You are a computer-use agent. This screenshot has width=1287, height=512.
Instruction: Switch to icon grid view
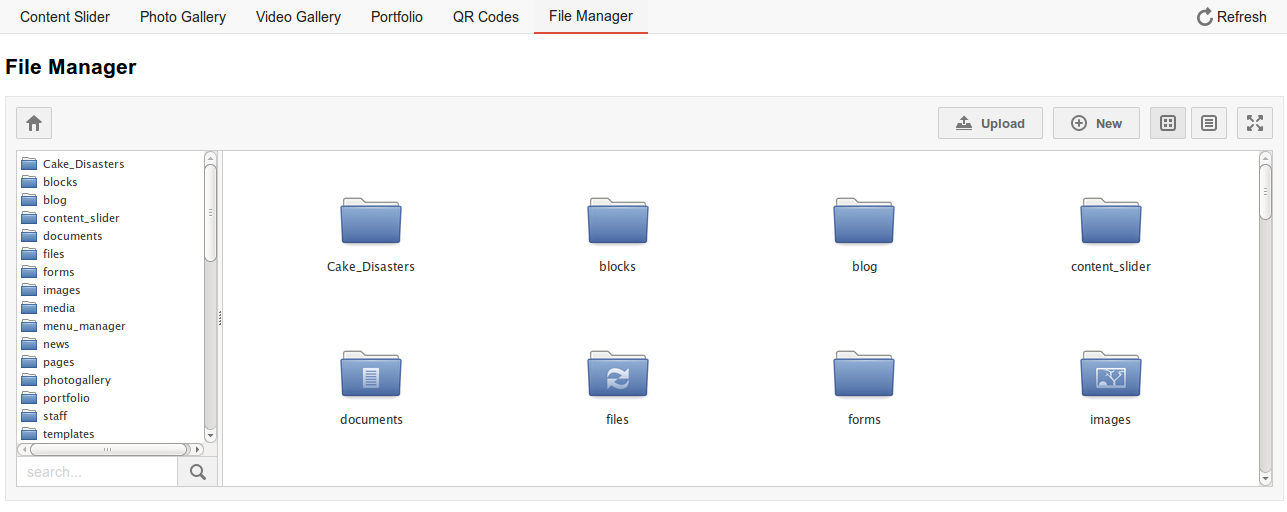(x=1167, y=123)
